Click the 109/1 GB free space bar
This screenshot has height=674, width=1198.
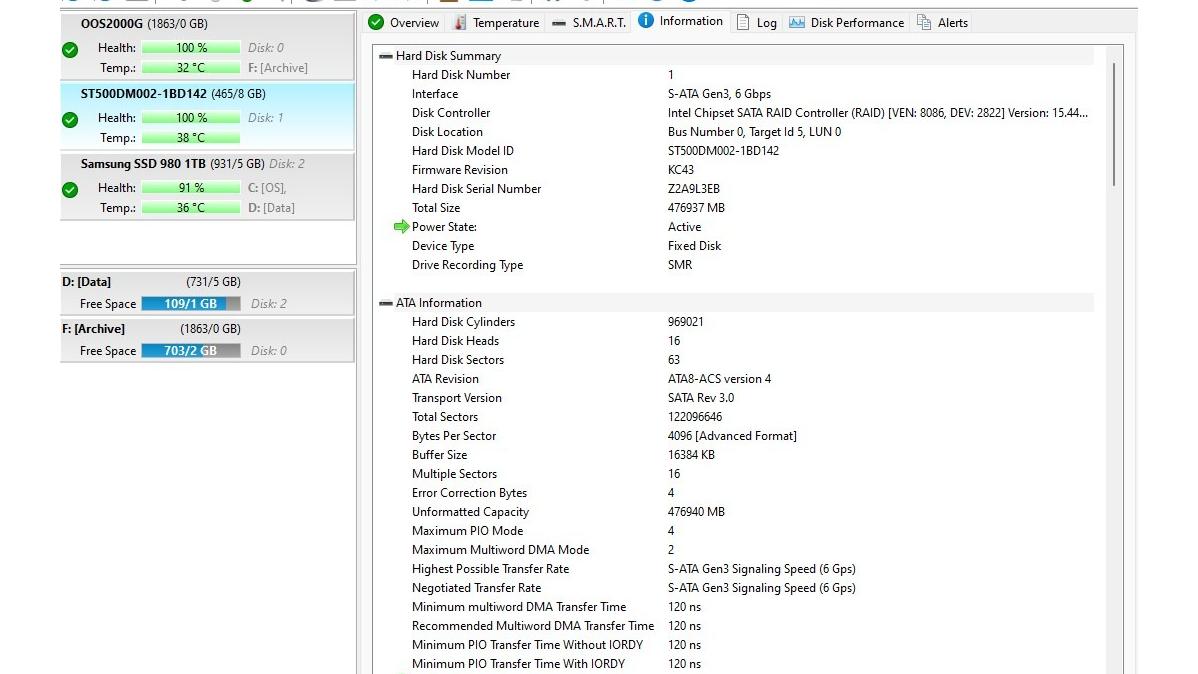pyautogui.click(x=191, y=303)
